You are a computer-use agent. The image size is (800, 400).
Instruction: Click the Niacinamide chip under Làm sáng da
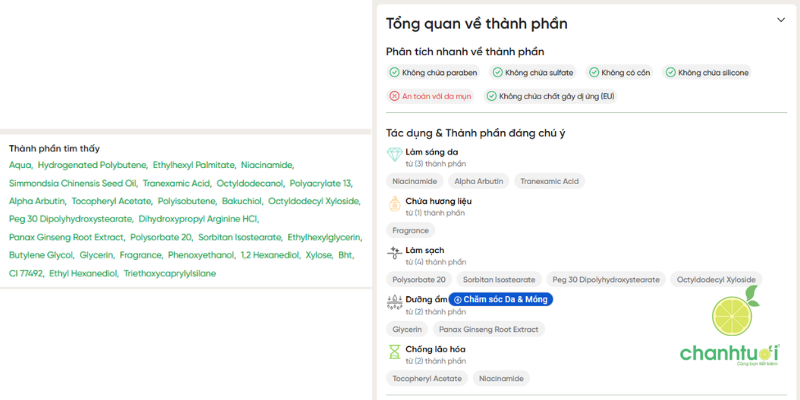[x=415, y=181]
